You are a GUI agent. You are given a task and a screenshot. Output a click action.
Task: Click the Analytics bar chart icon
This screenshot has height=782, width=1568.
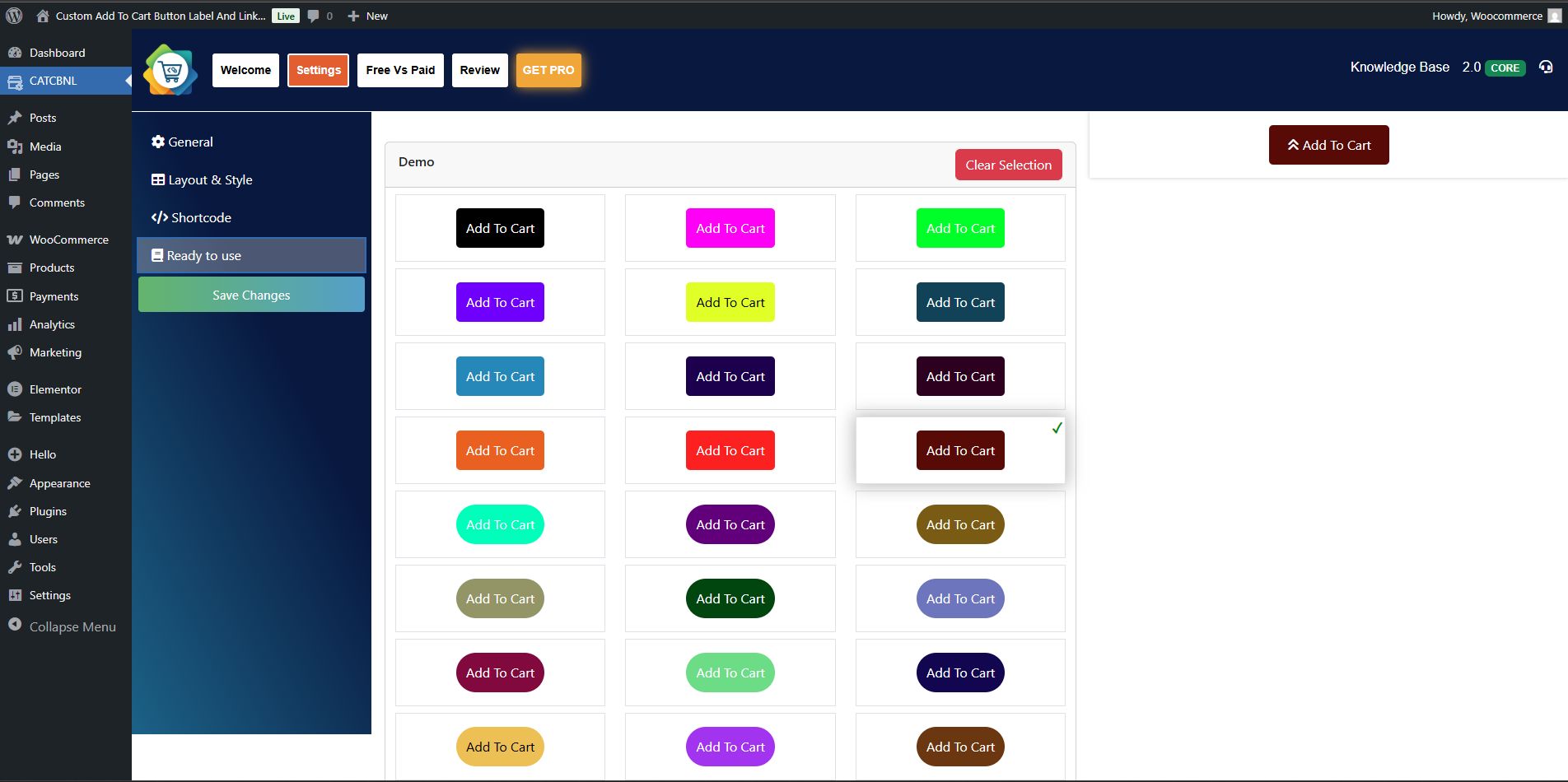15,324
